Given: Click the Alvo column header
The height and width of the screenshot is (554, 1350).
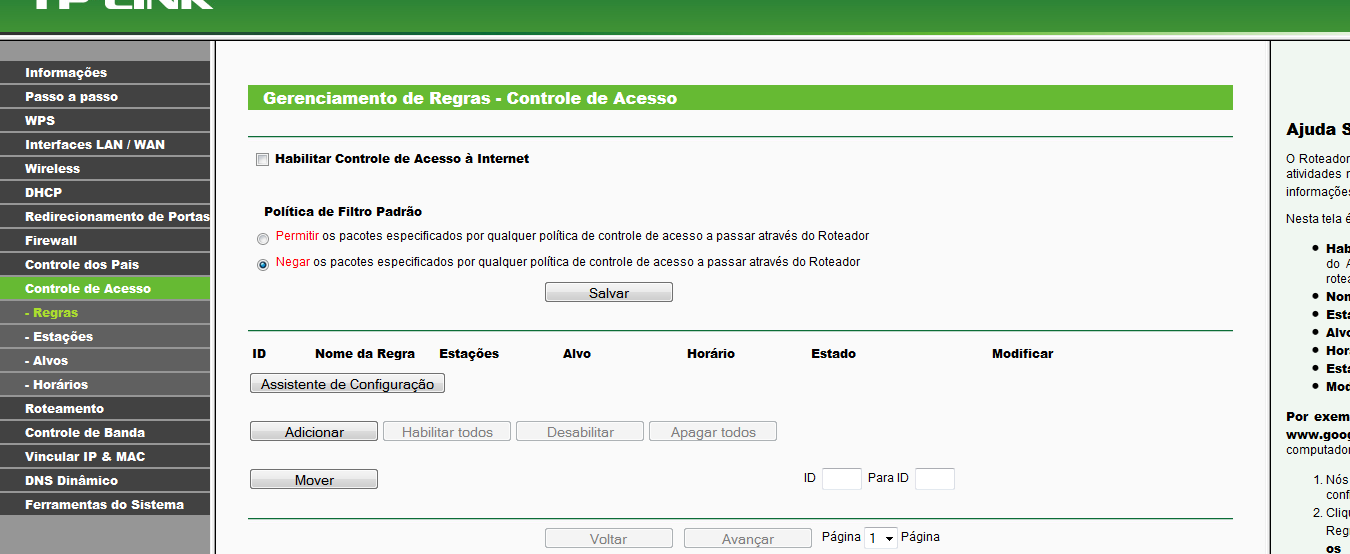Looking at the screenshot, I should pyautogui.click(x=577, y=354).
